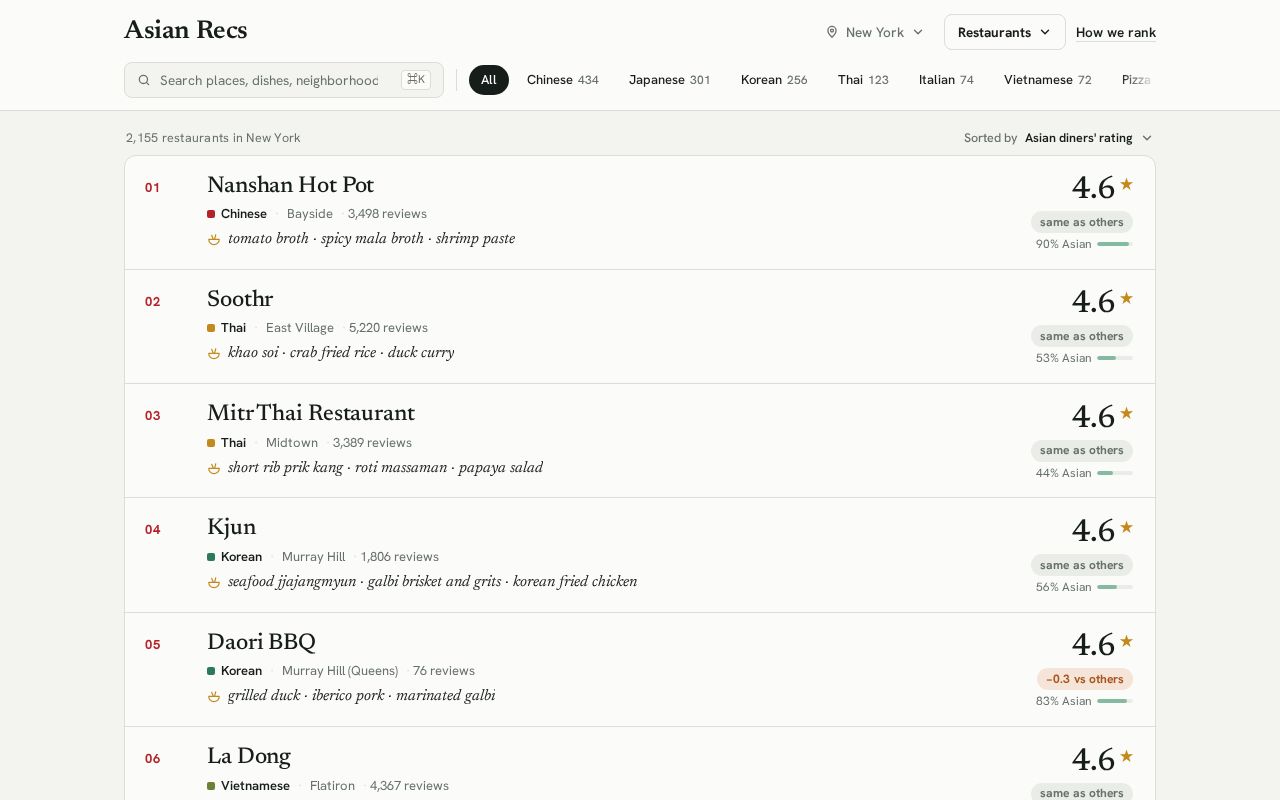Open MitrThai Restaurant page
1280x800 pixels.
(311, 414)
